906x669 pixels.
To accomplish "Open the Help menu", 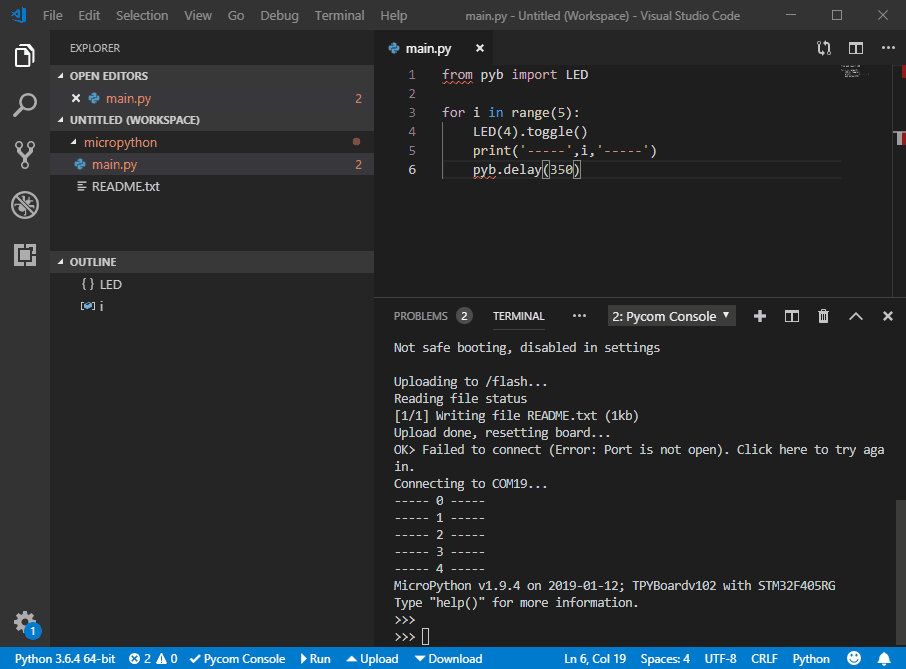I will (393, 16).
